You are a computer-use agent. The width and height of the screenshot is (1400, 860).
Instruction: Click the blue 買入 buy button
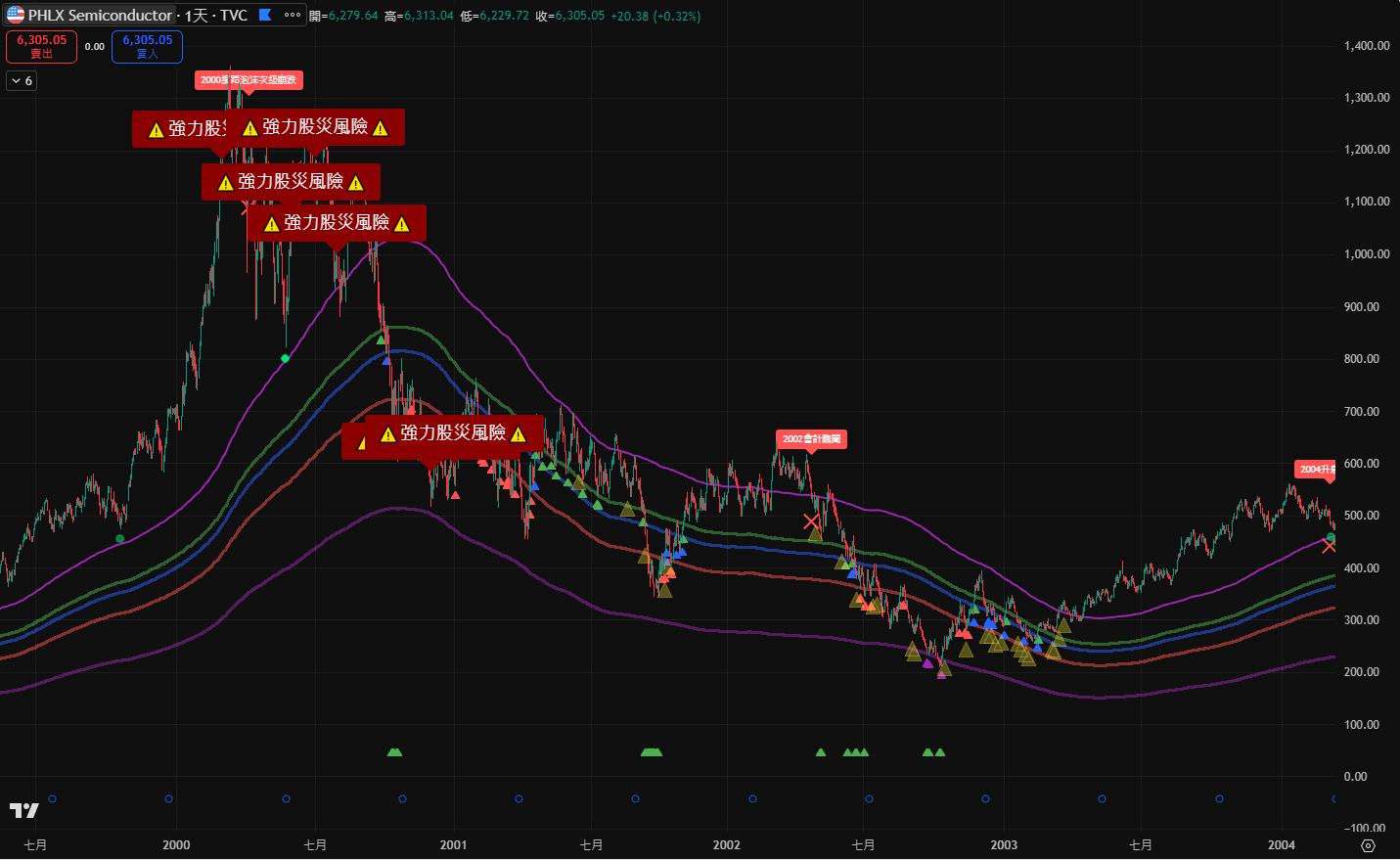pyautogui.click(x=147, y=46)
